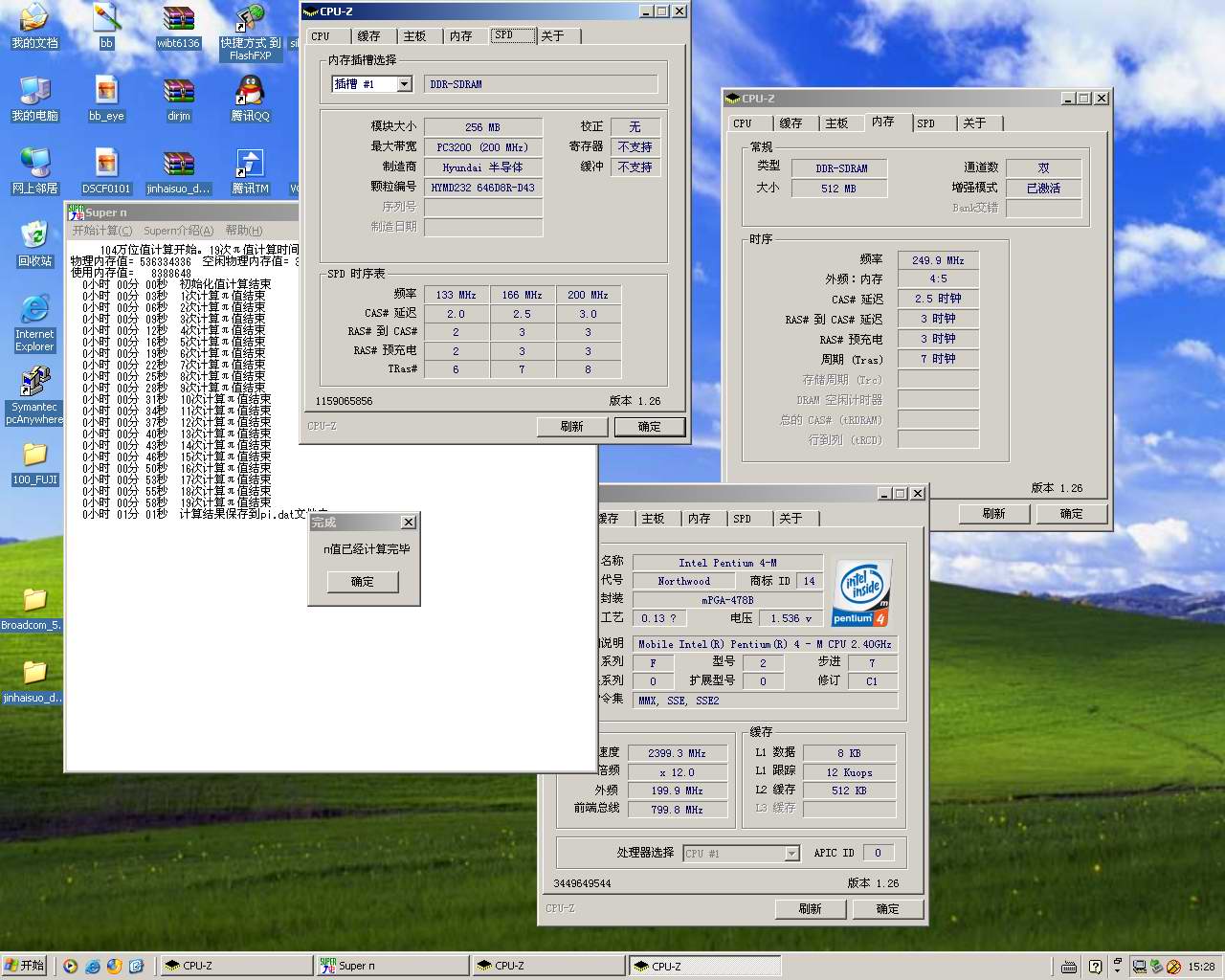Select the bb image file on desktop
The height and width of the screenshot is (980, 1225).
[106, 26]
